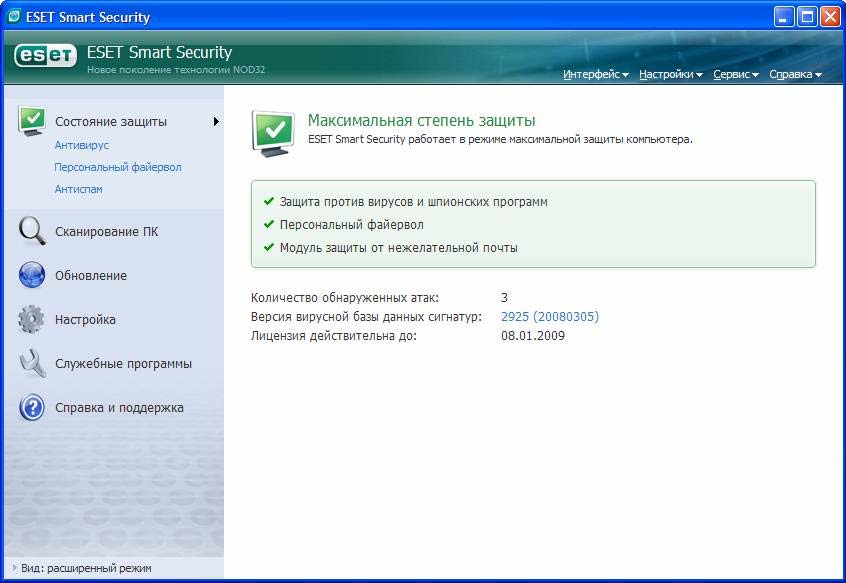This screenshot has height=583, width=846.
Task: Click Версия вирусной базы данных сигнатур label
Action: pyautogui.click(x=366, y=317)
